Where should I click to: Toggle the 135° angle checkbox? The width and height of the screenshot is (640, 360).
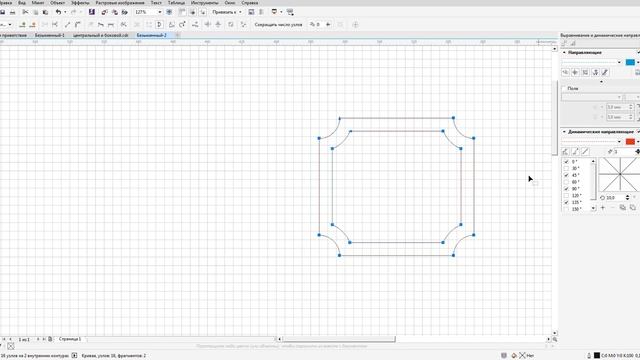pyautogui.click(x=566, y=202)
